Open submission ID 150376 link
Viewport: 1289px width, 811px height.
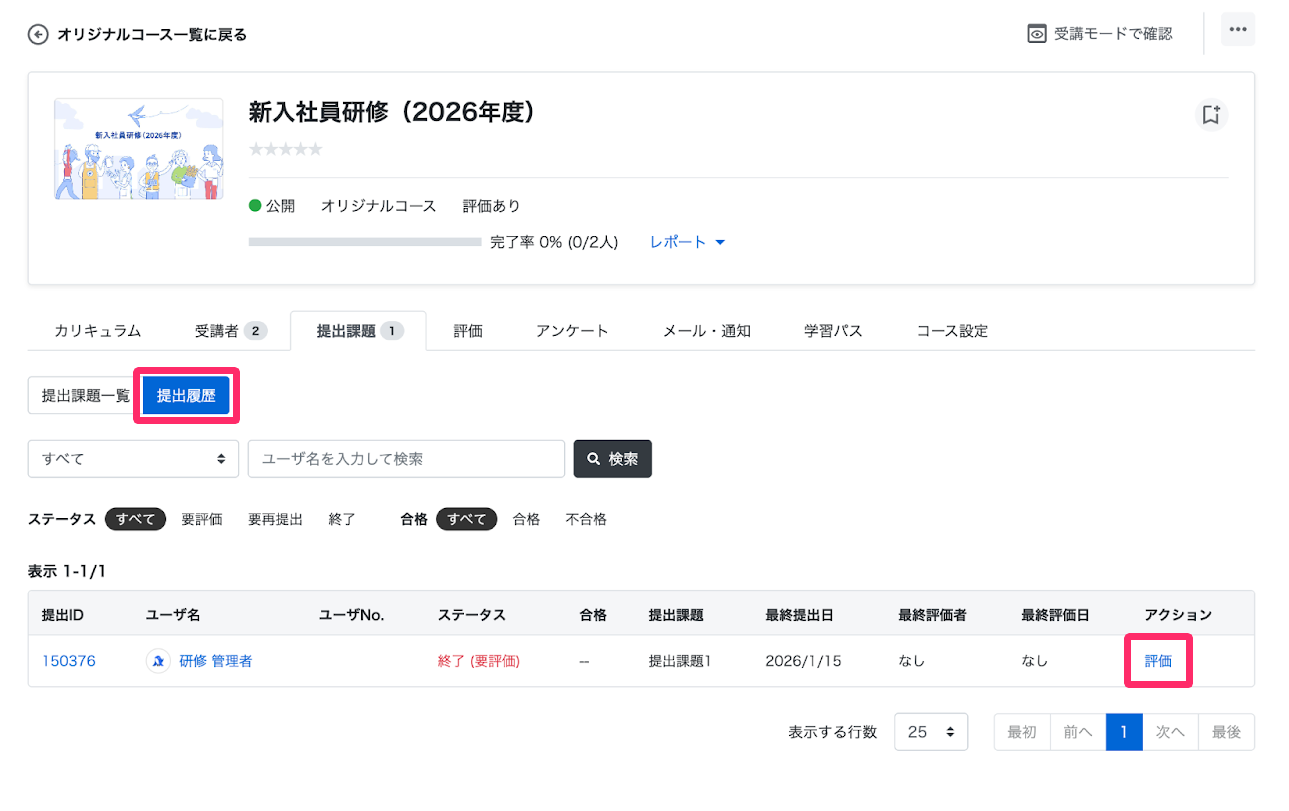coord(69,661)
